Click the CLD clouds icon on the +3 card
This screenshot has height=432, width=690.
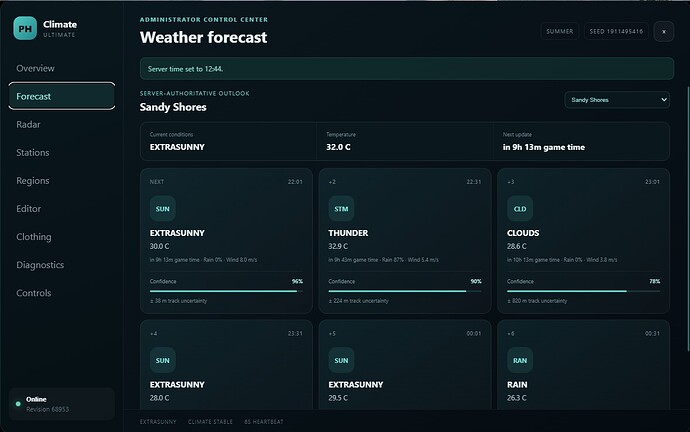pyautogui.click(x=520, y=209)
